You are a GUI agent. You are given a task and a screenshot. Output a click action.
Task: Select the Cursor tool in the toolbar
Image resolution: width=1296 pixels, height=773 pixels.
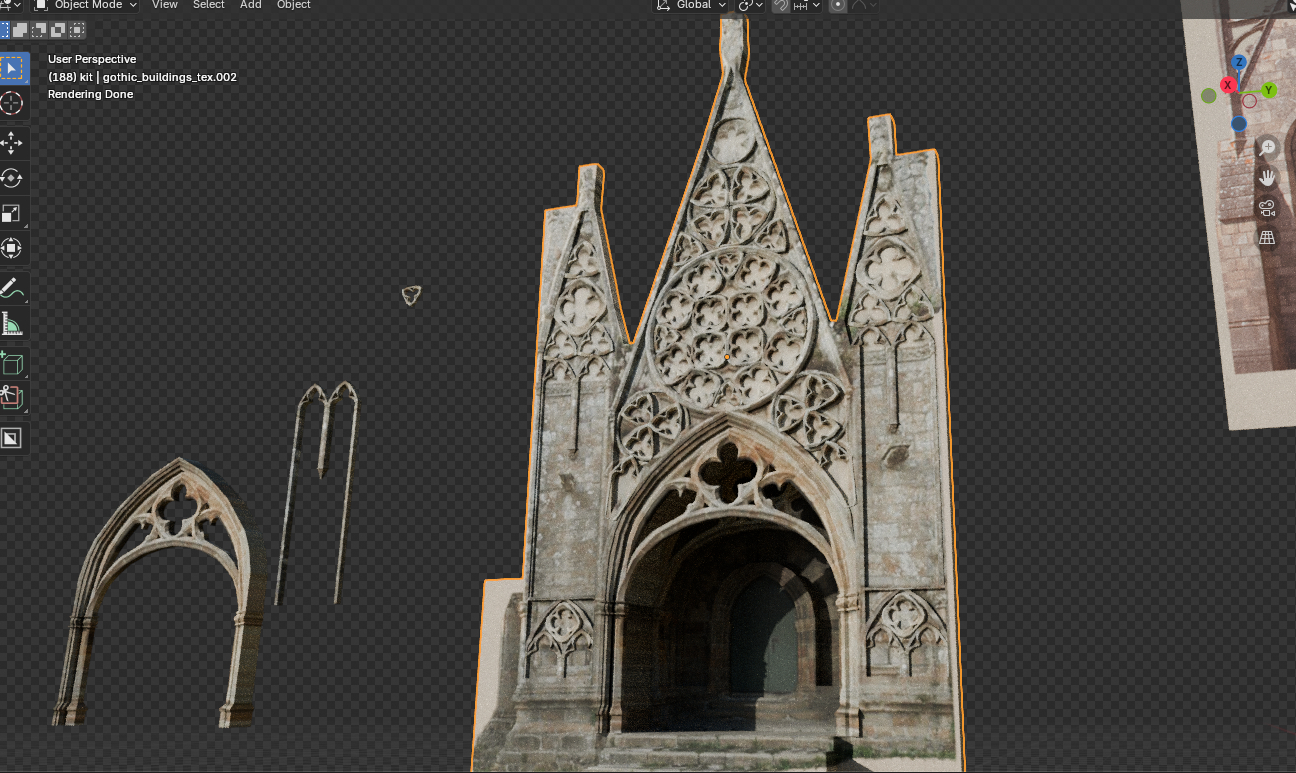point(12,103)
